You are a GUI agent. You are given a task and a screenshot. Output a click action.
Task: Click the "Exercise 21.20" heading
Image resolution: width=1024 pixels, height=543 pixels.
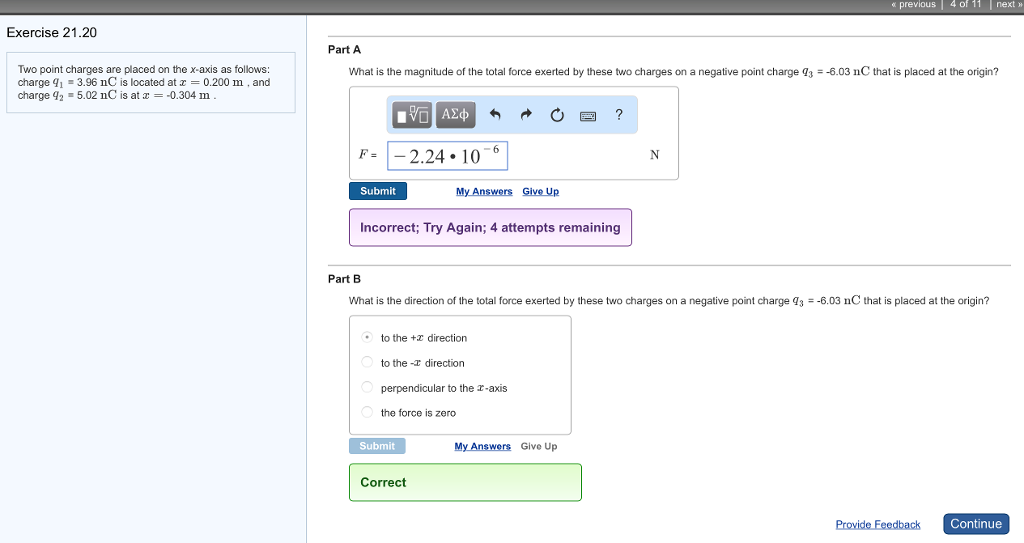point(52,33)
